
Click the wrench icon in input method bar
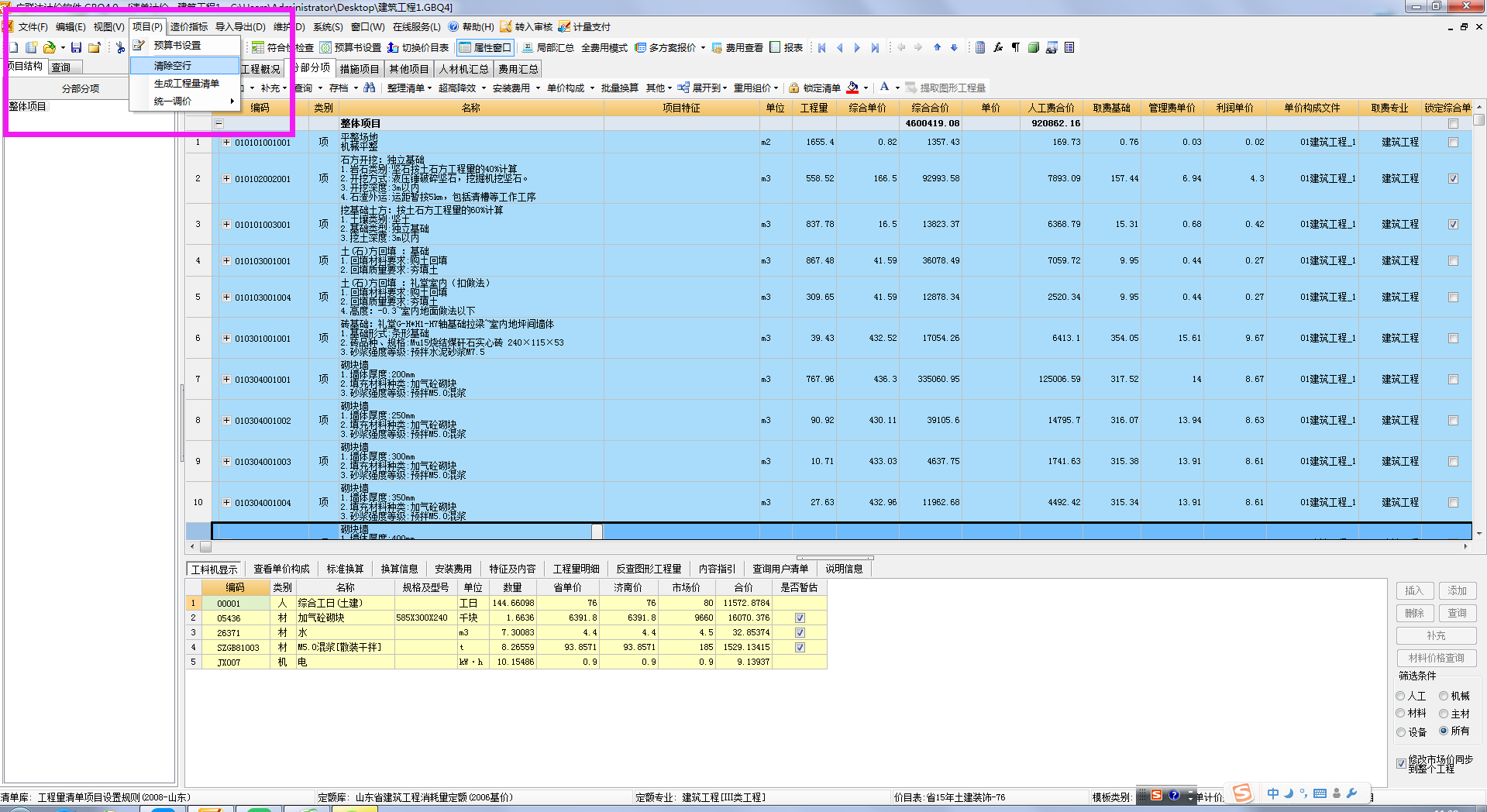coord(1351,793)
